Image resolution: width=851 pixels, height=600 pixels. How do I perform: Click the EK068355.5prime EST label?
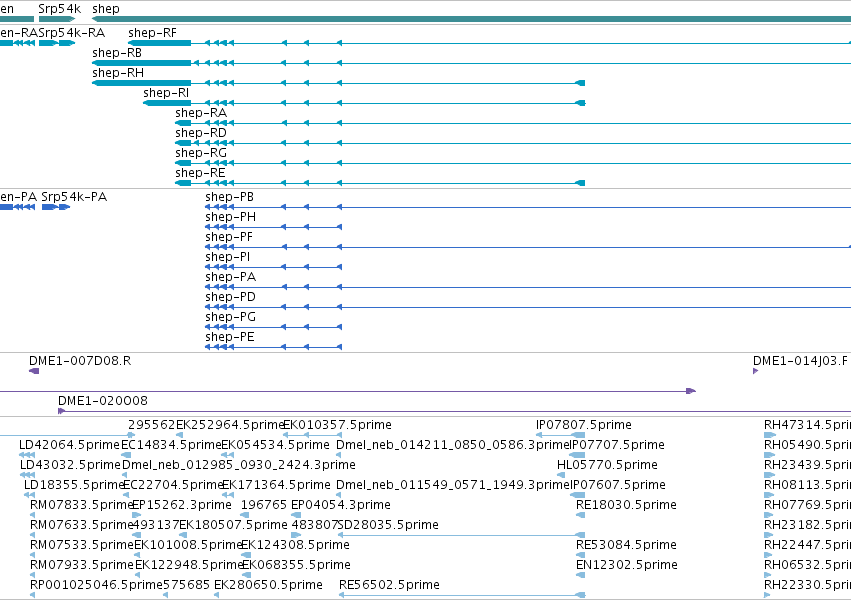[296, 565]
